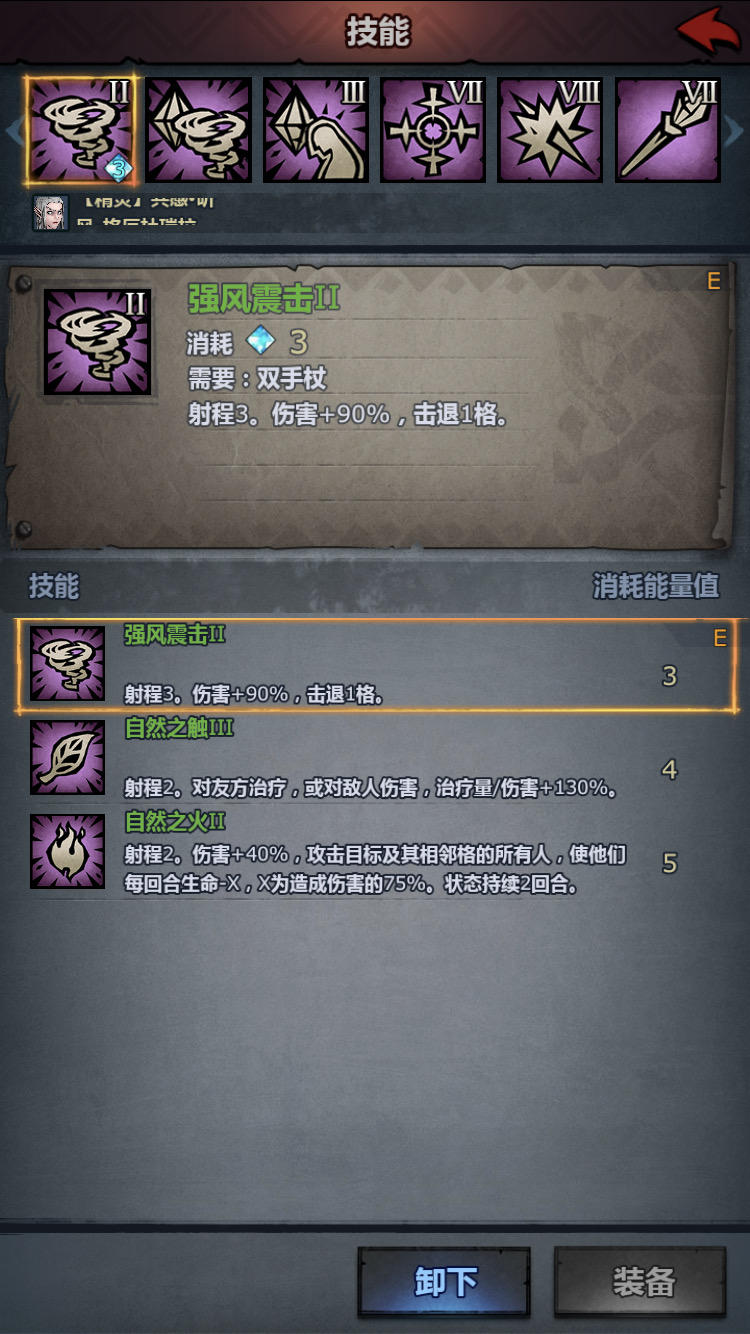The width and height of the screenshot is (750, 1334).
Task: Tap the tornado icon in the skill list
Action: click(67, 664)
